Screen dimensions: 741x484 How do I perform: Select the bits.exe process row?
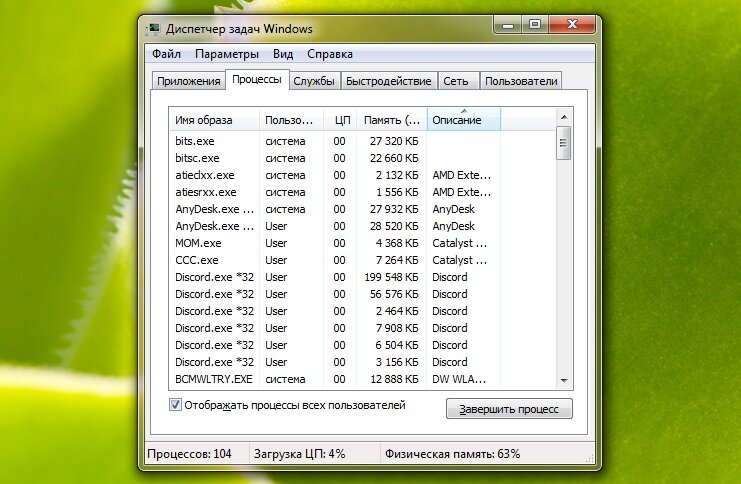coord(362,141)
